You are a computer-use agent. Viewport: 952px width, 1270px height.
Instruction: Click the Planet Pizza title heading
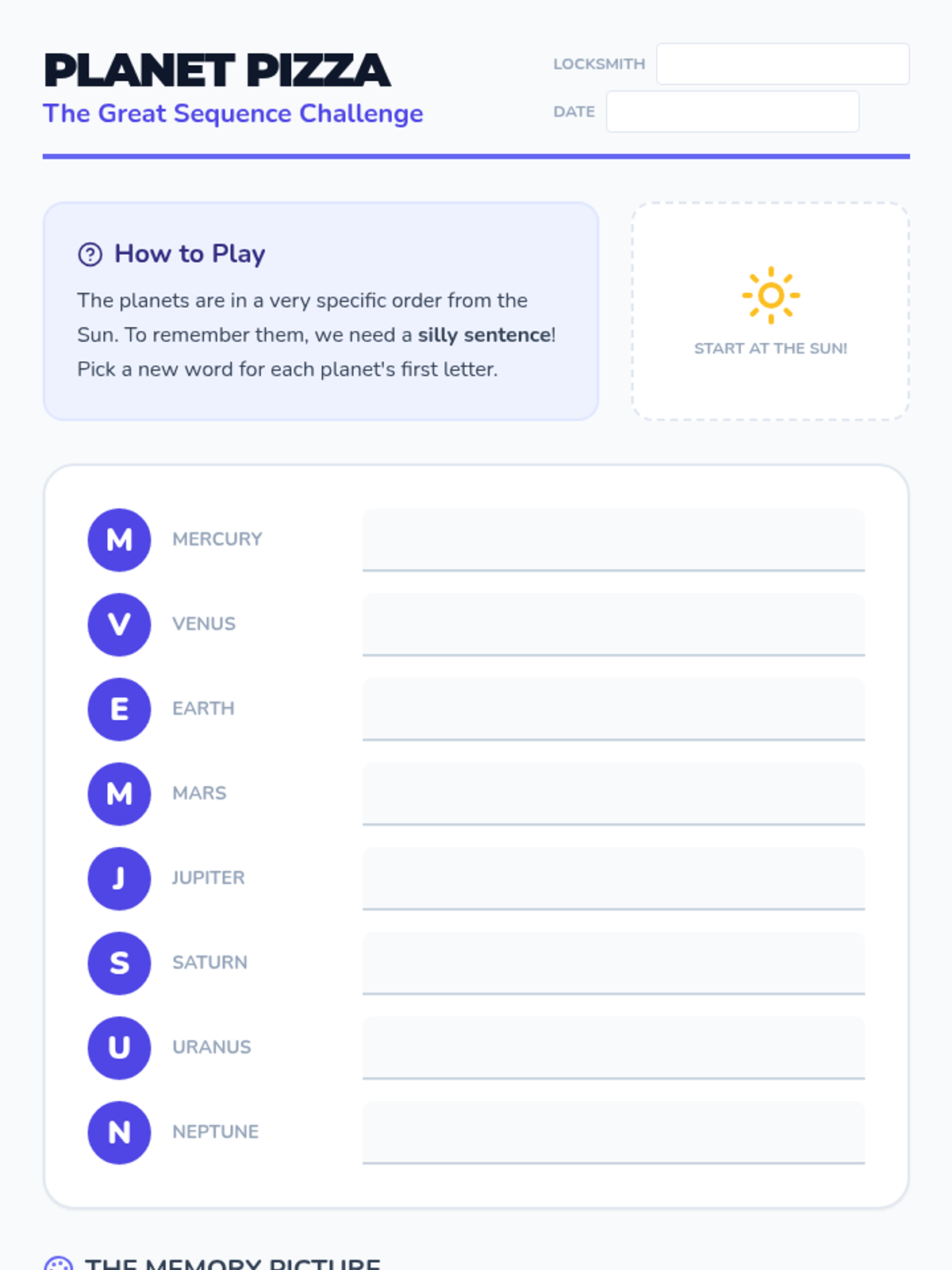pyautogui.click(x=217, y=71)
